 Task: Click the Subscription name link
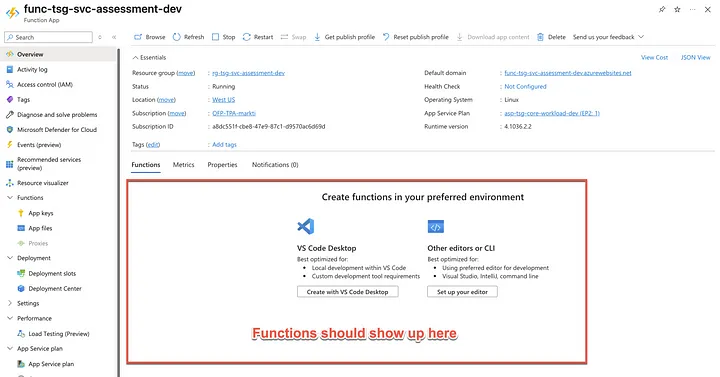click(234, 113)
